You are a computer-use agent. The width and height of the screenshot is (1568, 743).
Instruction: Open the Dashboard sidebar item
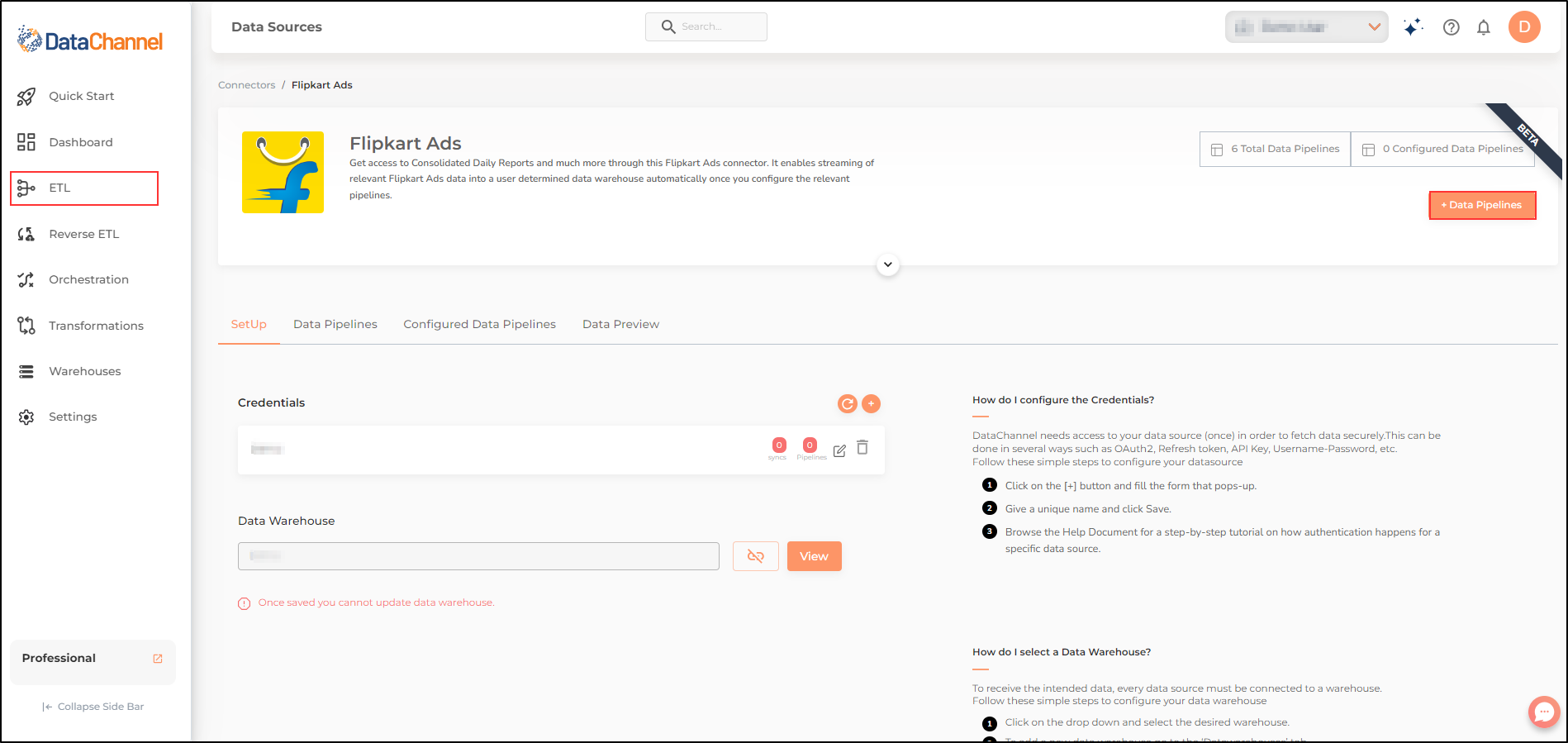pos(81,142)
